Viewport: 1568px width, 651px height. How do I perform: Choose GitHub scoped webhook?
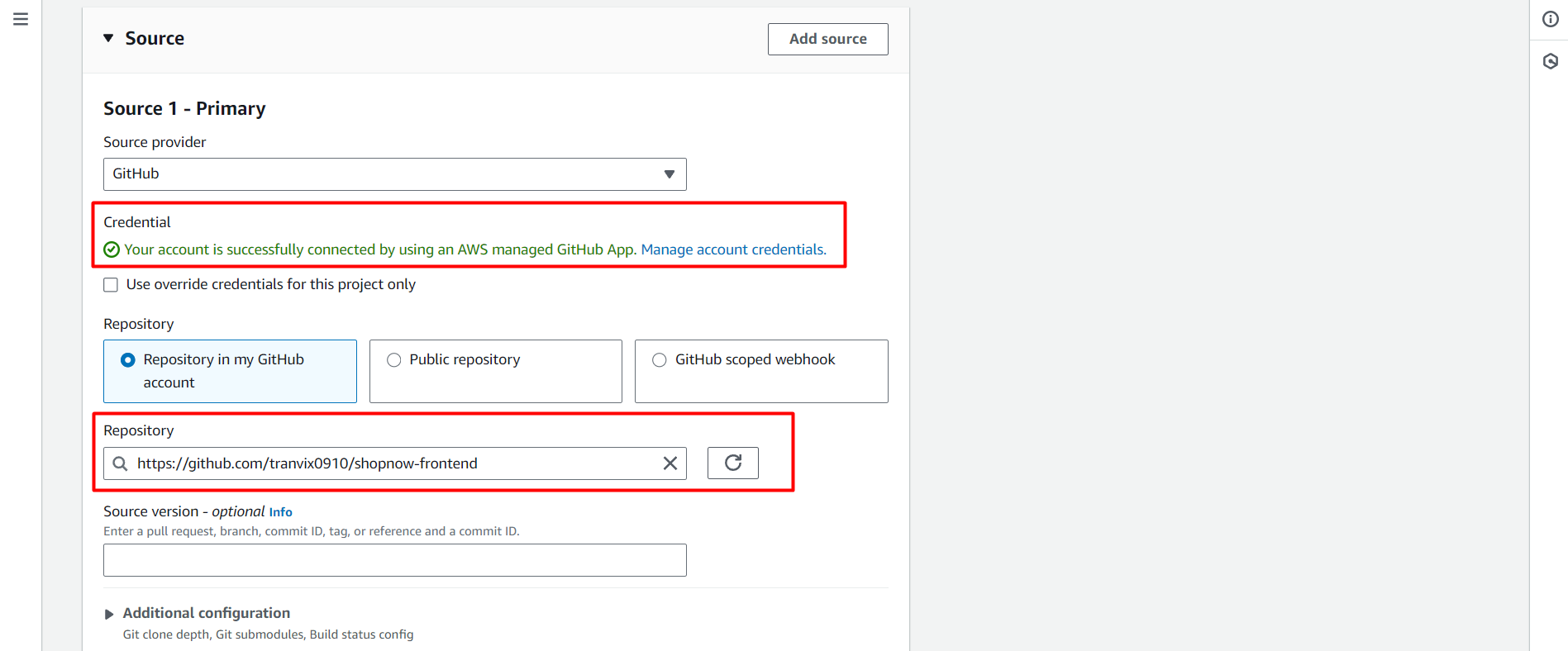pos(659,359)
